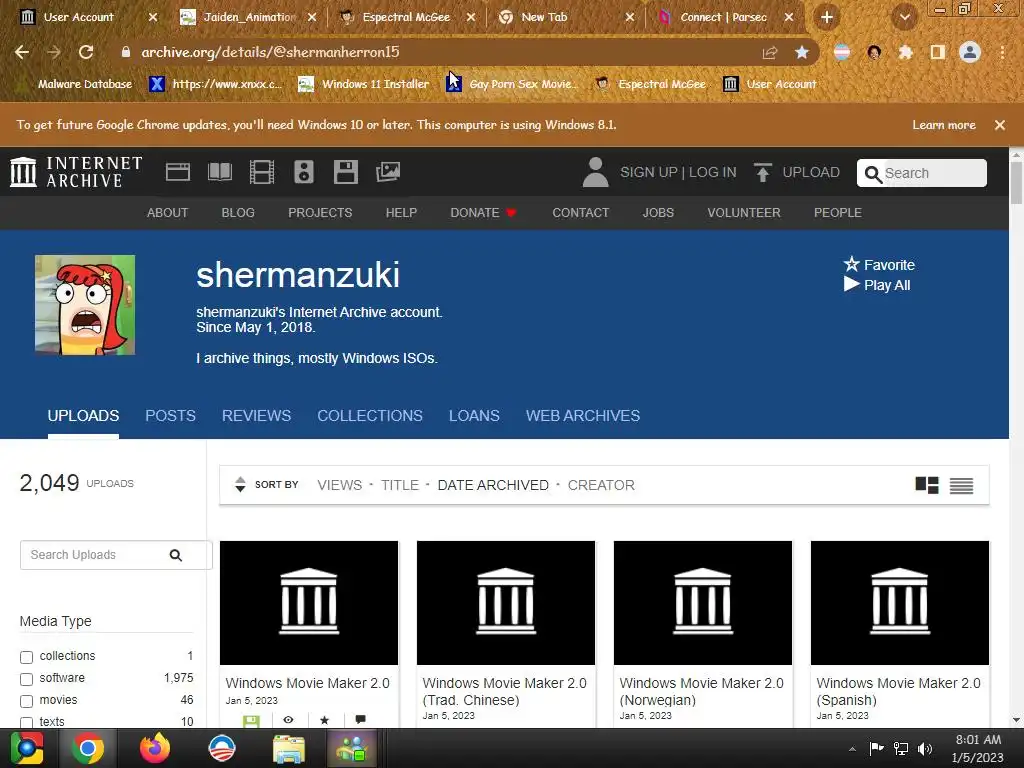Open the COLLECTIONS tab
The image size is (1024, 768).
[x=370, y=416]
